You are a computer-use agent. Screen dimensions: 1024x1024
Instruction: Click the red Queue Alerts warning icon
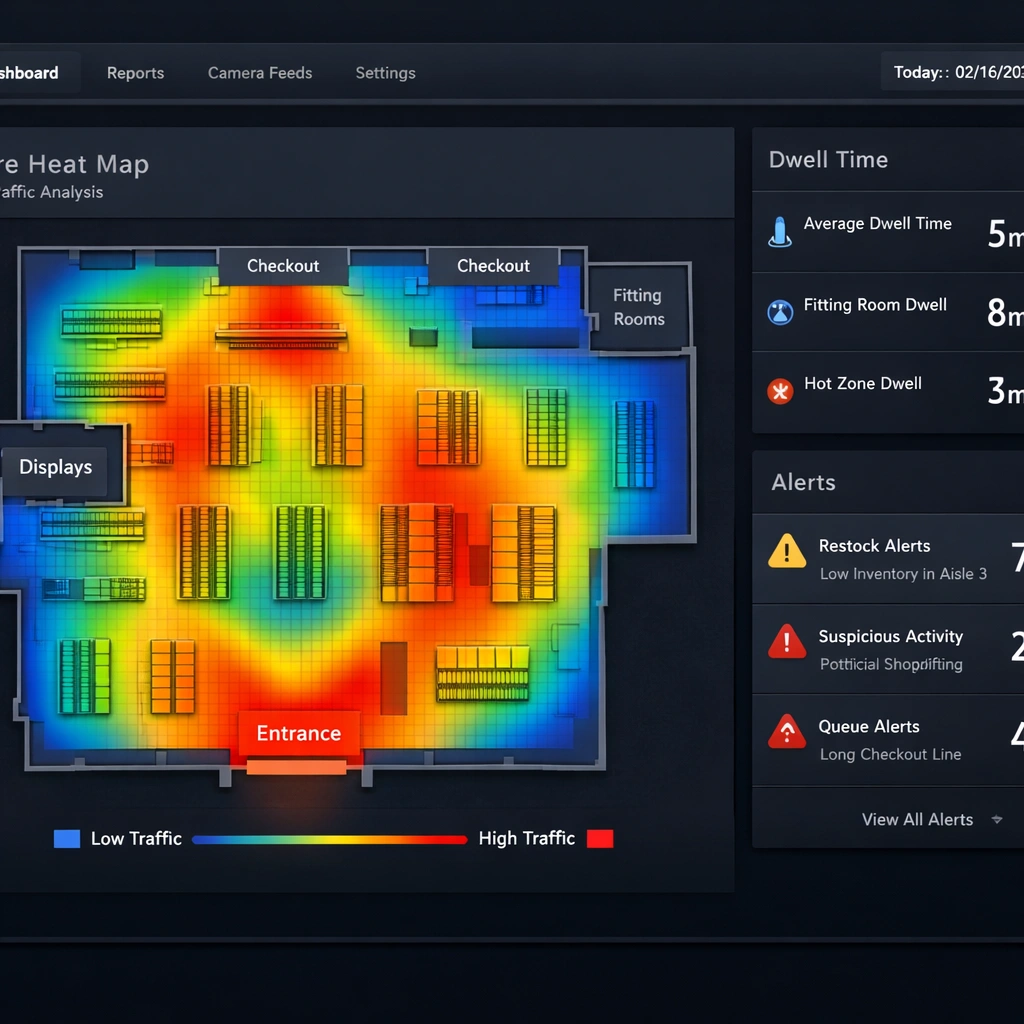coord(787,732)
